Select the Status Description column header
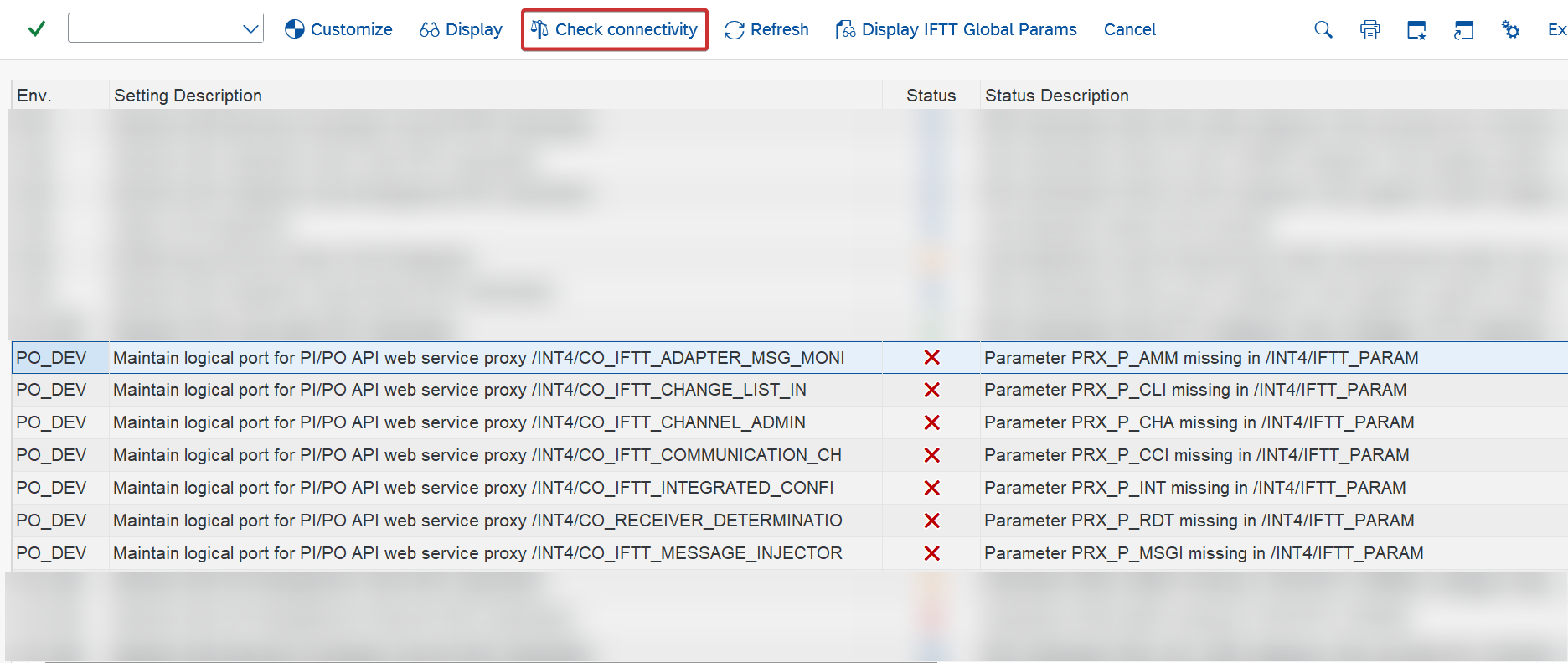 1274,96
